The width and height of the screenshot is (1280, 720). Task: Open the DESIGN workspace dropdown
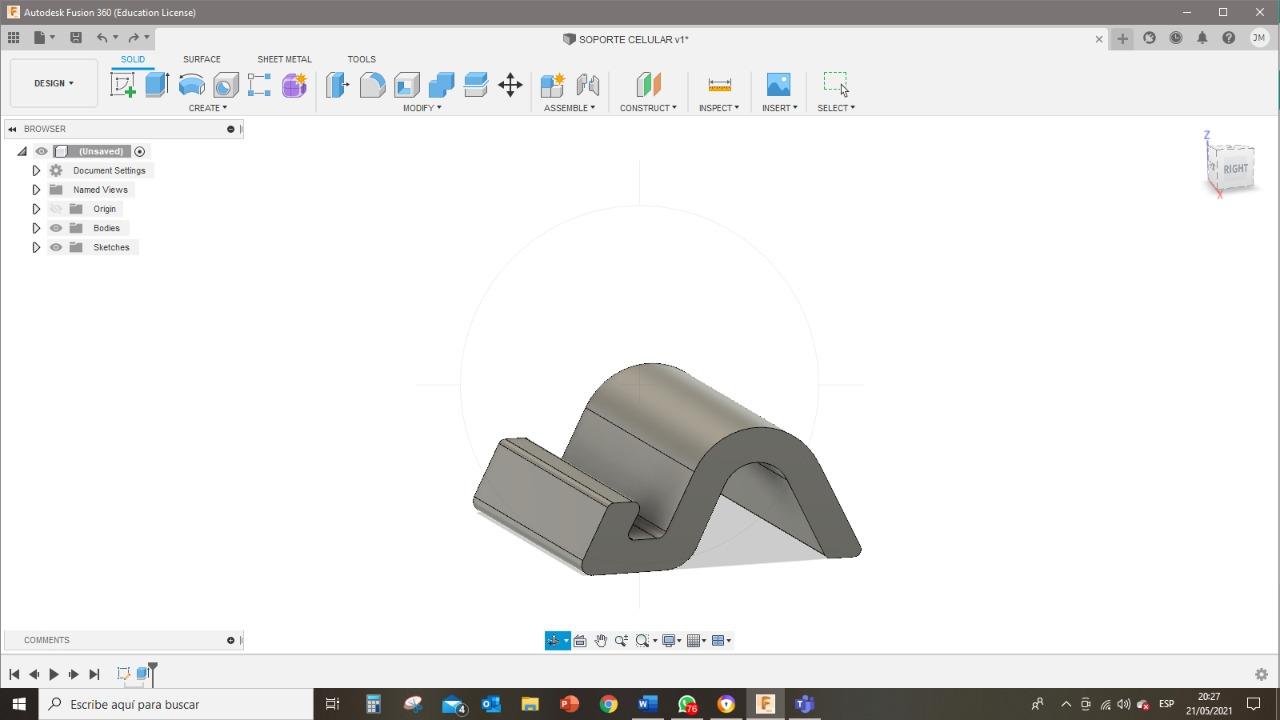pyautogui.click(x=54, y=83)
